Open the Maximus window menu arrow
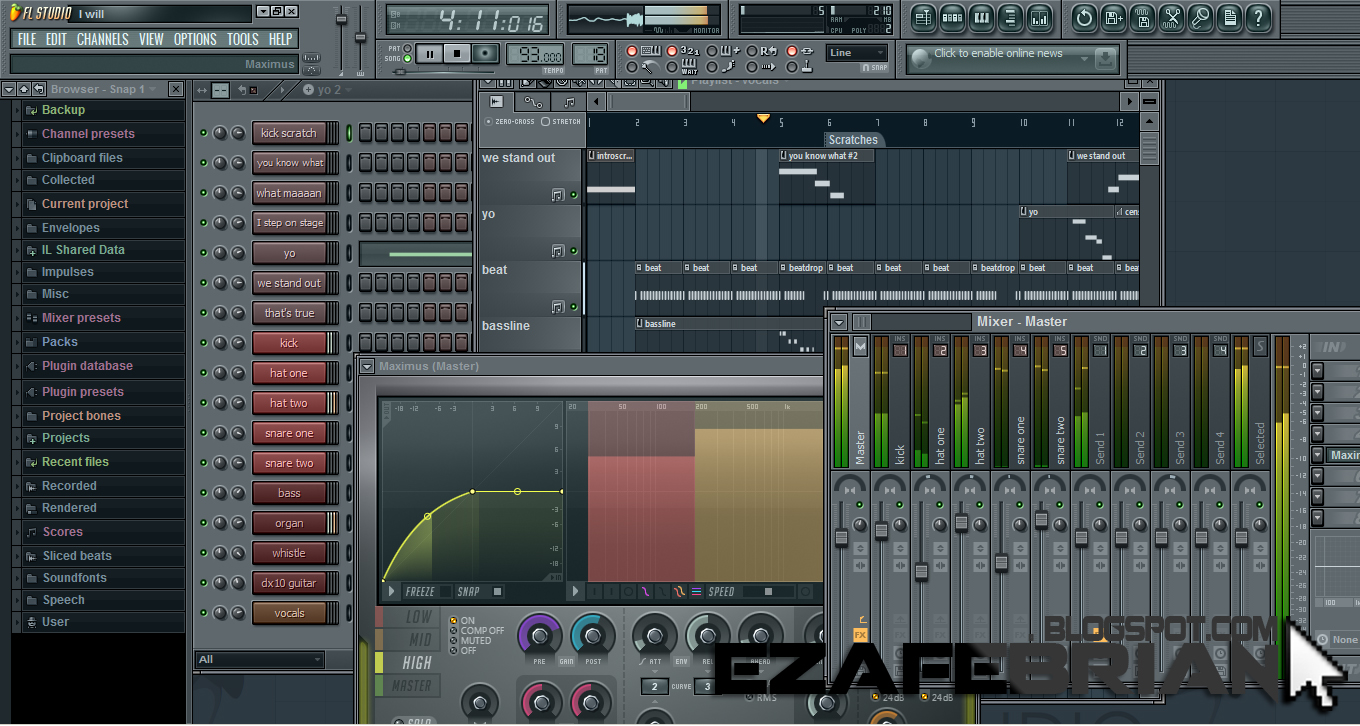Screen dimensions: 1360x726 click(367, 367)
